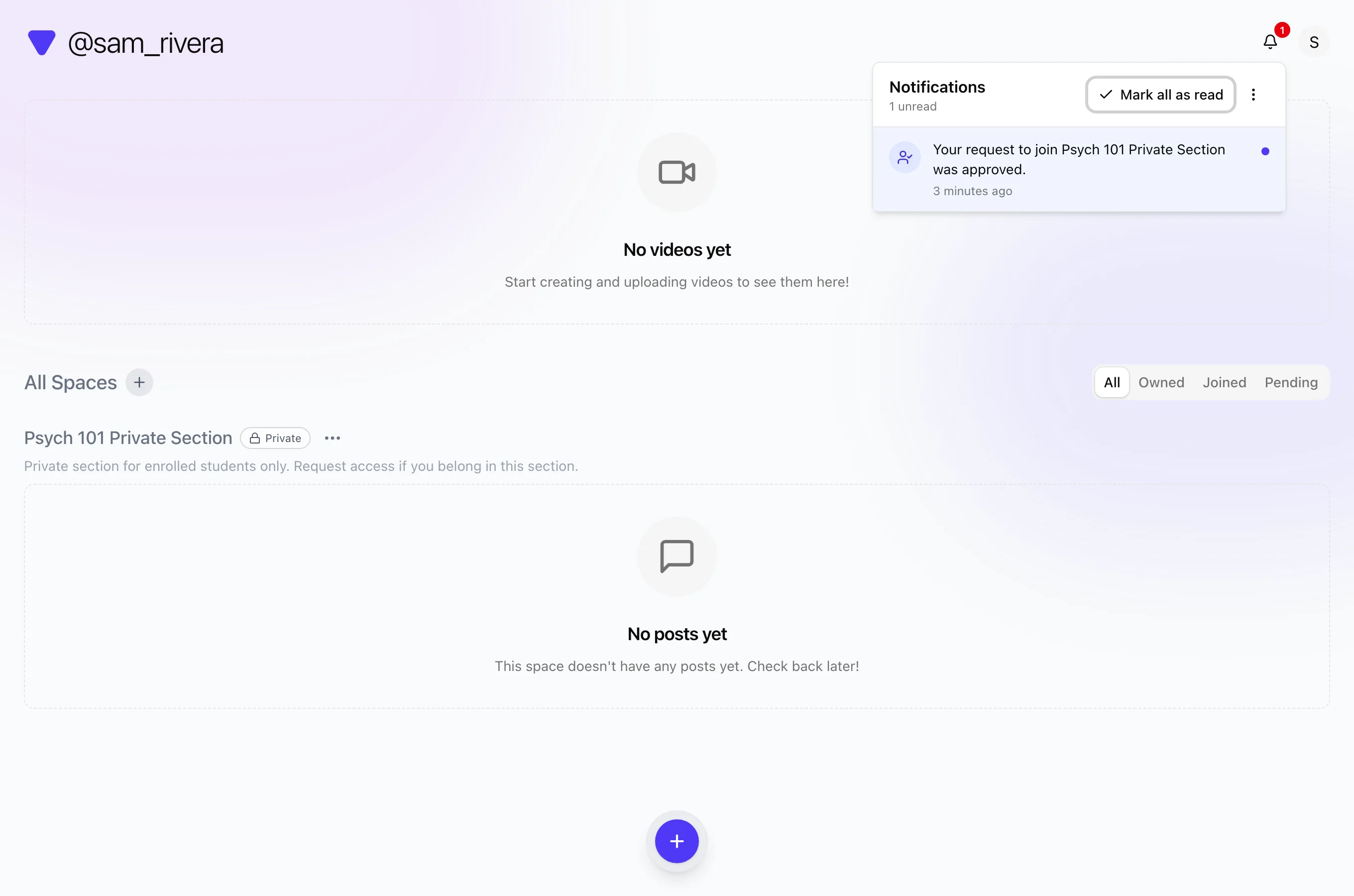Open the notification bell icon
1354x896 pixels.
[1270, 42]
